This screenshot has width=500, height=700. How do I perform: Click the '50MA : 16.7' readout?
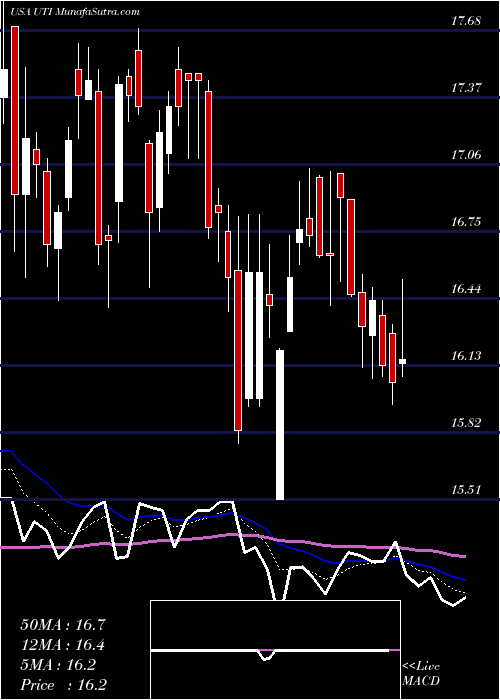coord(63,624)
